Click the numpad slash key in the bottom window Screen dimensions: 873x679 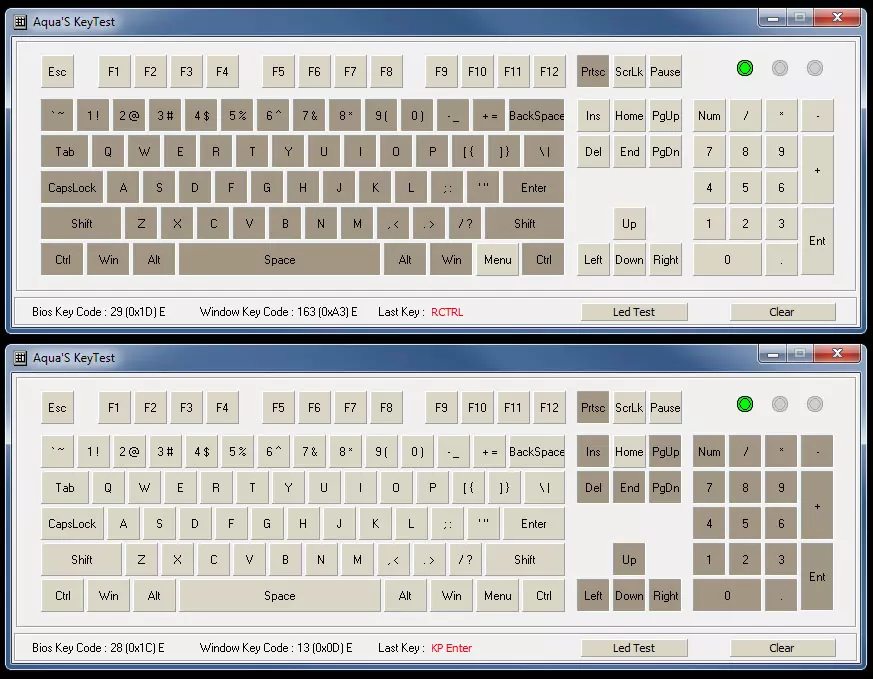coord(745,452)
